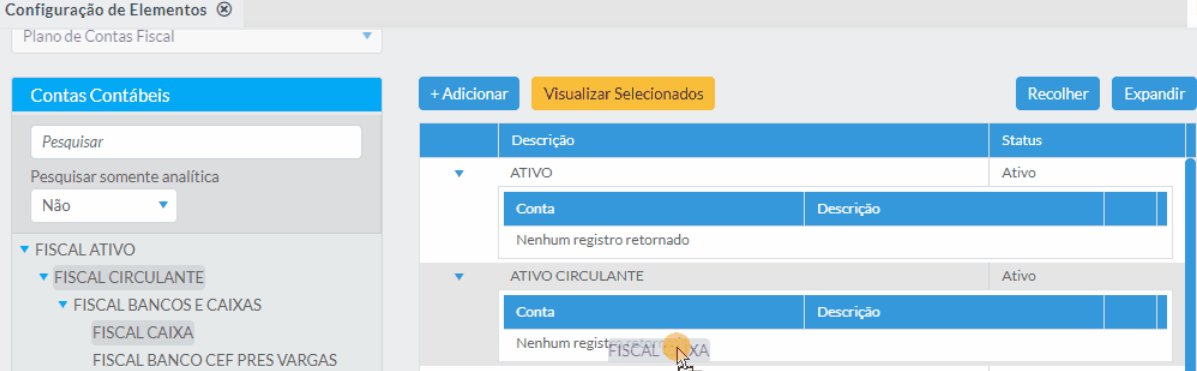1197x371 pixels.
Task: Select FISCAL CAIXA in the accounts tree
Action: [x=143, y=332]
